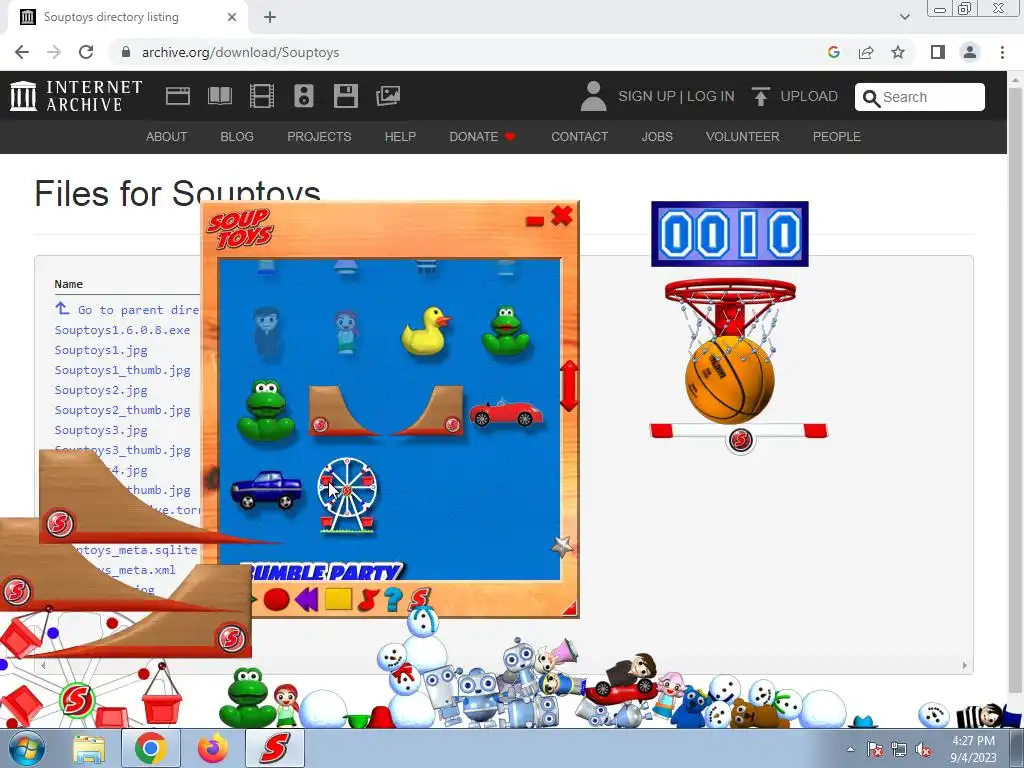Open the BLOG menu item
This screenshot has height=768, width=1024.
(237, 136)
